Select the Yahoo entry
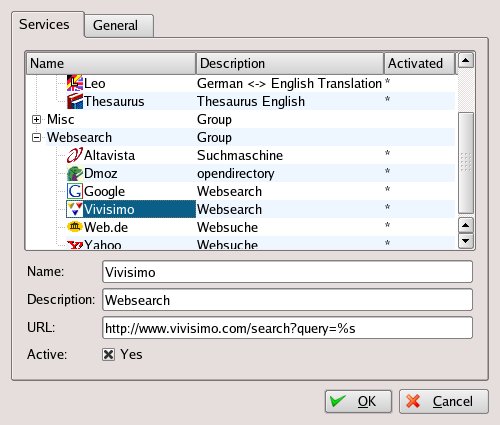This screenshot has width=500, height=425. (x=103, y=245)
